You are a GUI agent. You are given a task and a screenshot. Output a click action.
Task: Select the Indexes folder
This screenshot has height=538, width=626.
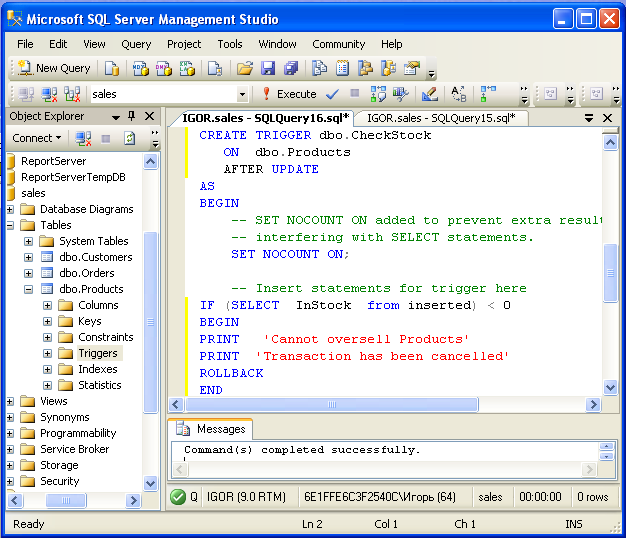pos(98,369)
